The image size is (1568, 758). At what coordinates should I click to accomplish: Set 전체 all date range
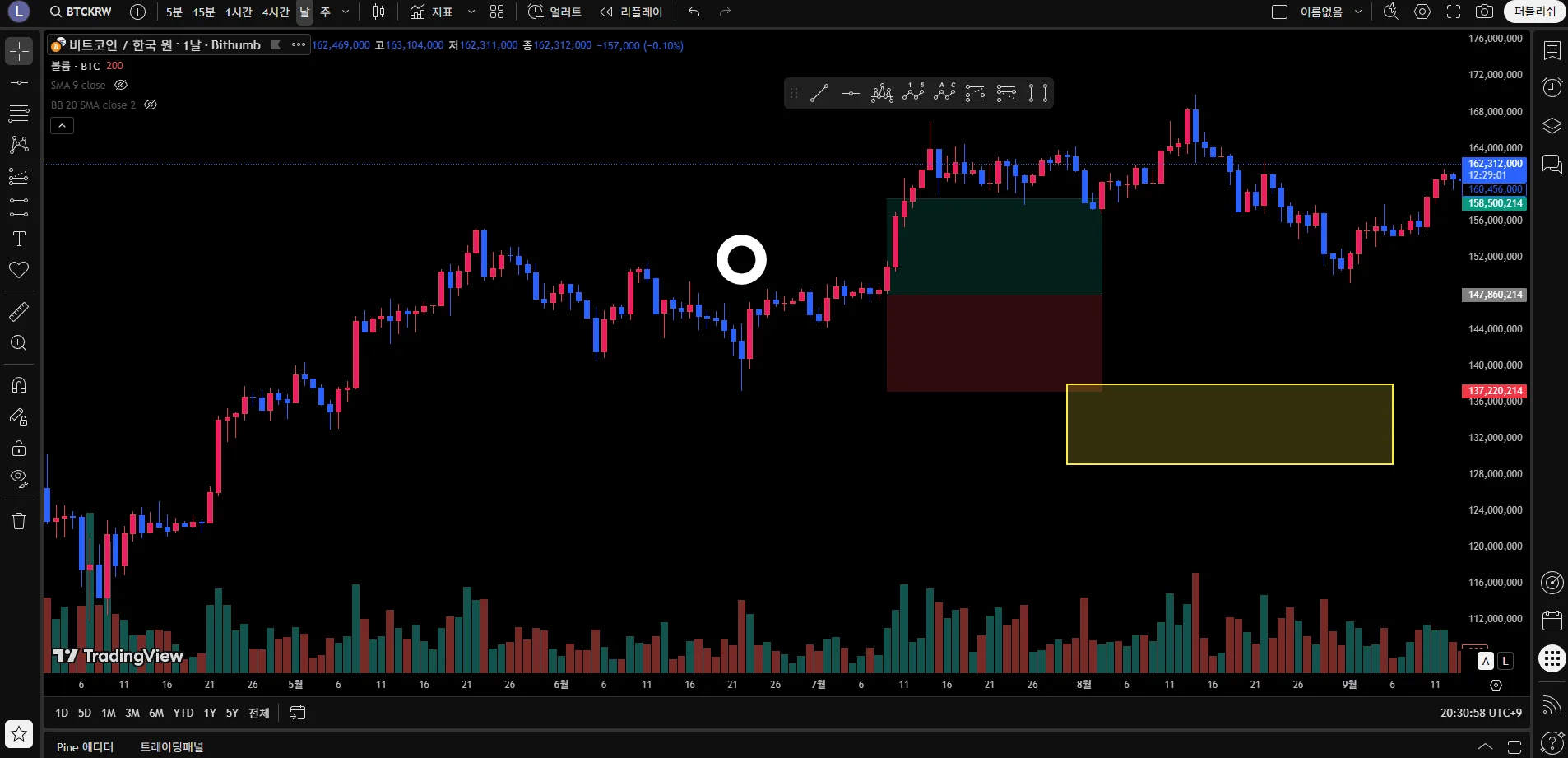pos(259,713)
